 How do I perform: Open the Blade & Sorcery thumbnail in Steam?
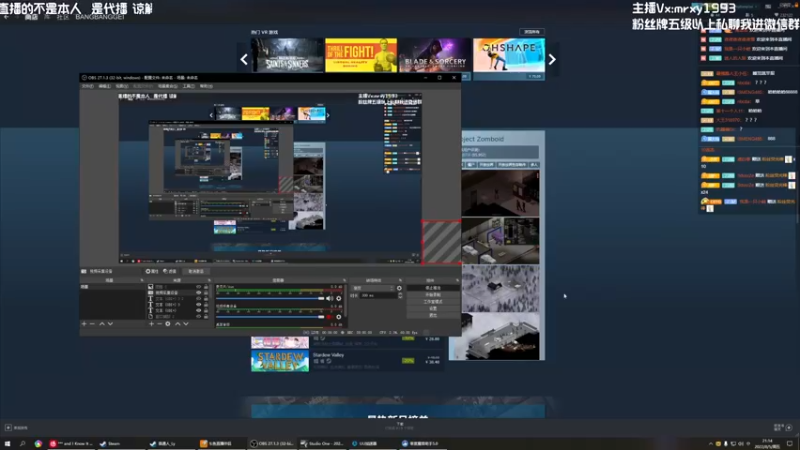click(x=435, y=55)
